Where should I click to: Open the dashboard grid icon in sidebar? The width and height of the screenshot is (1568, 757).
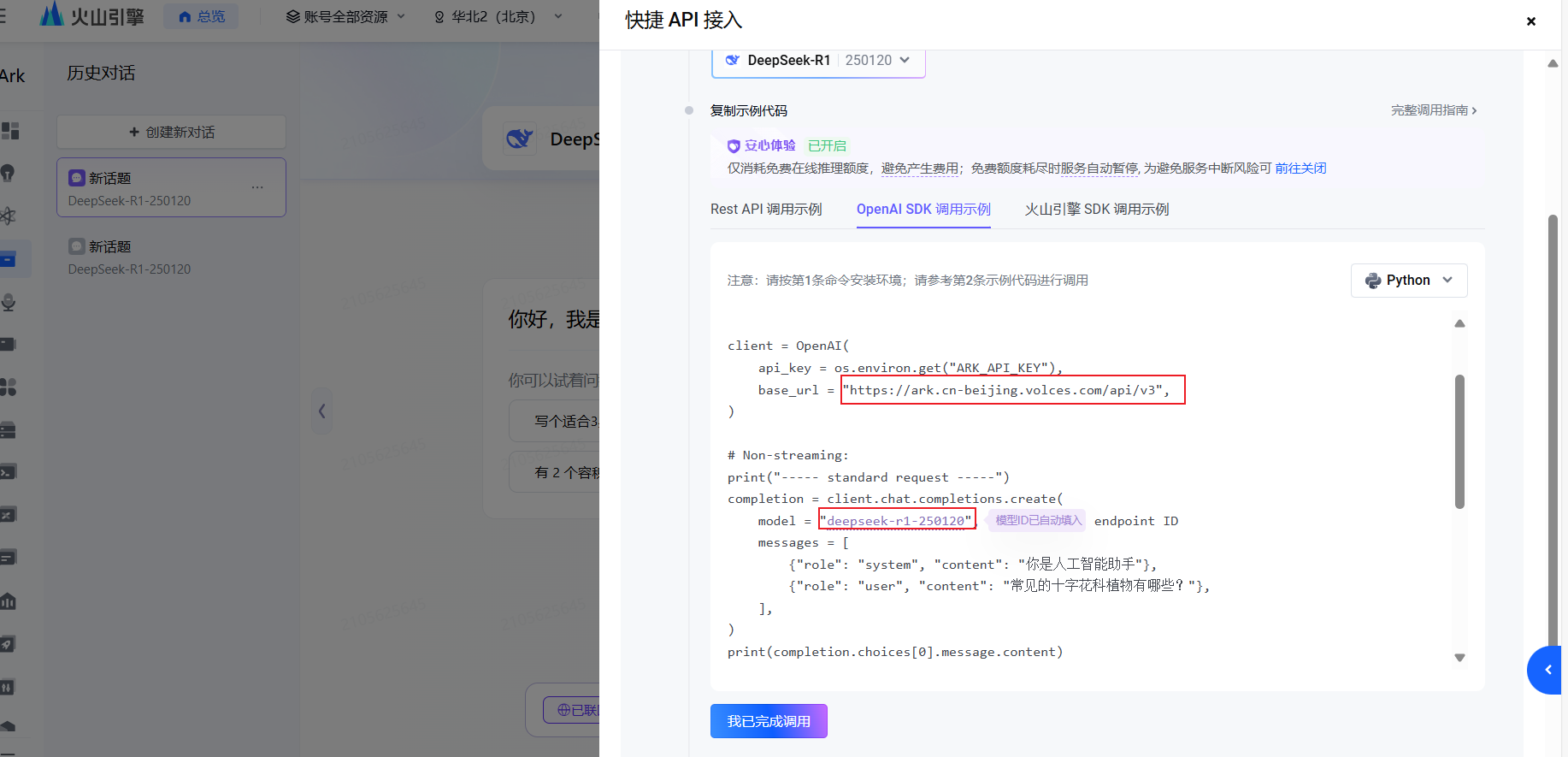pos(9,131)
